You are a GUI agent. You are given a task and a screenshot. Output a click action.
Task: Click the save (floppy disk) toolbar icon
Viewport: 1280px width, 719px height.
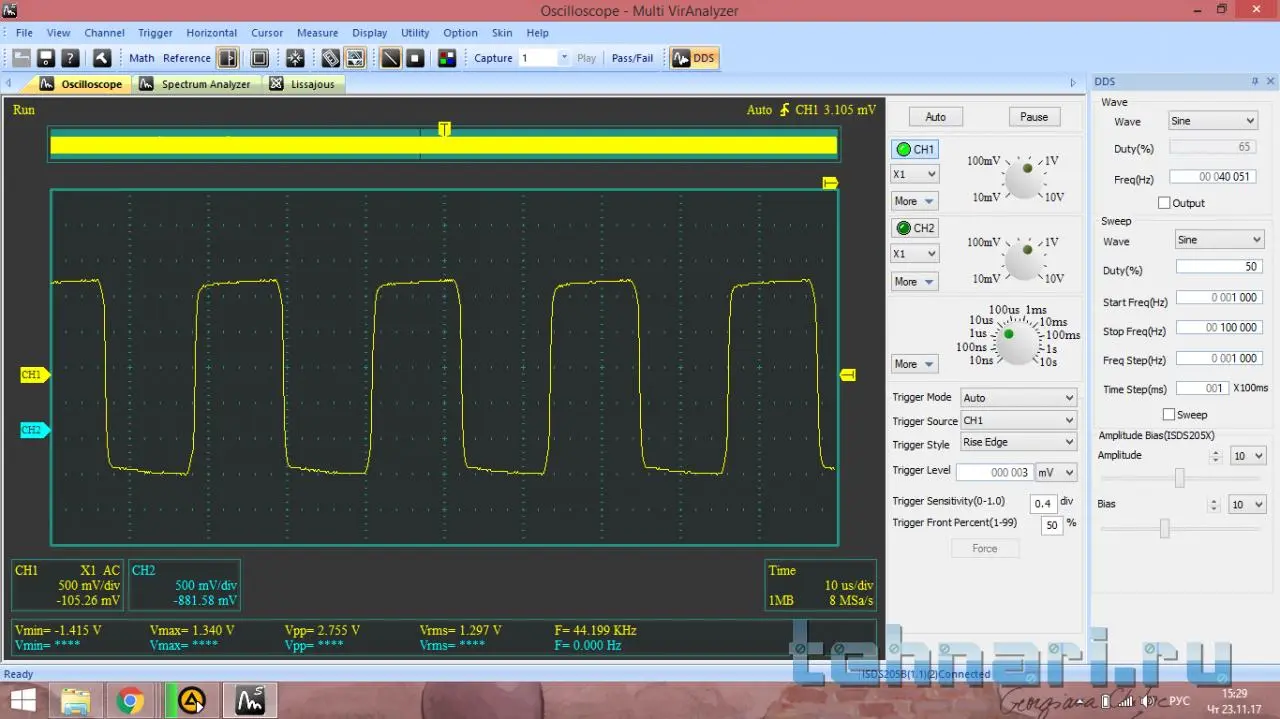coord(45,58)
